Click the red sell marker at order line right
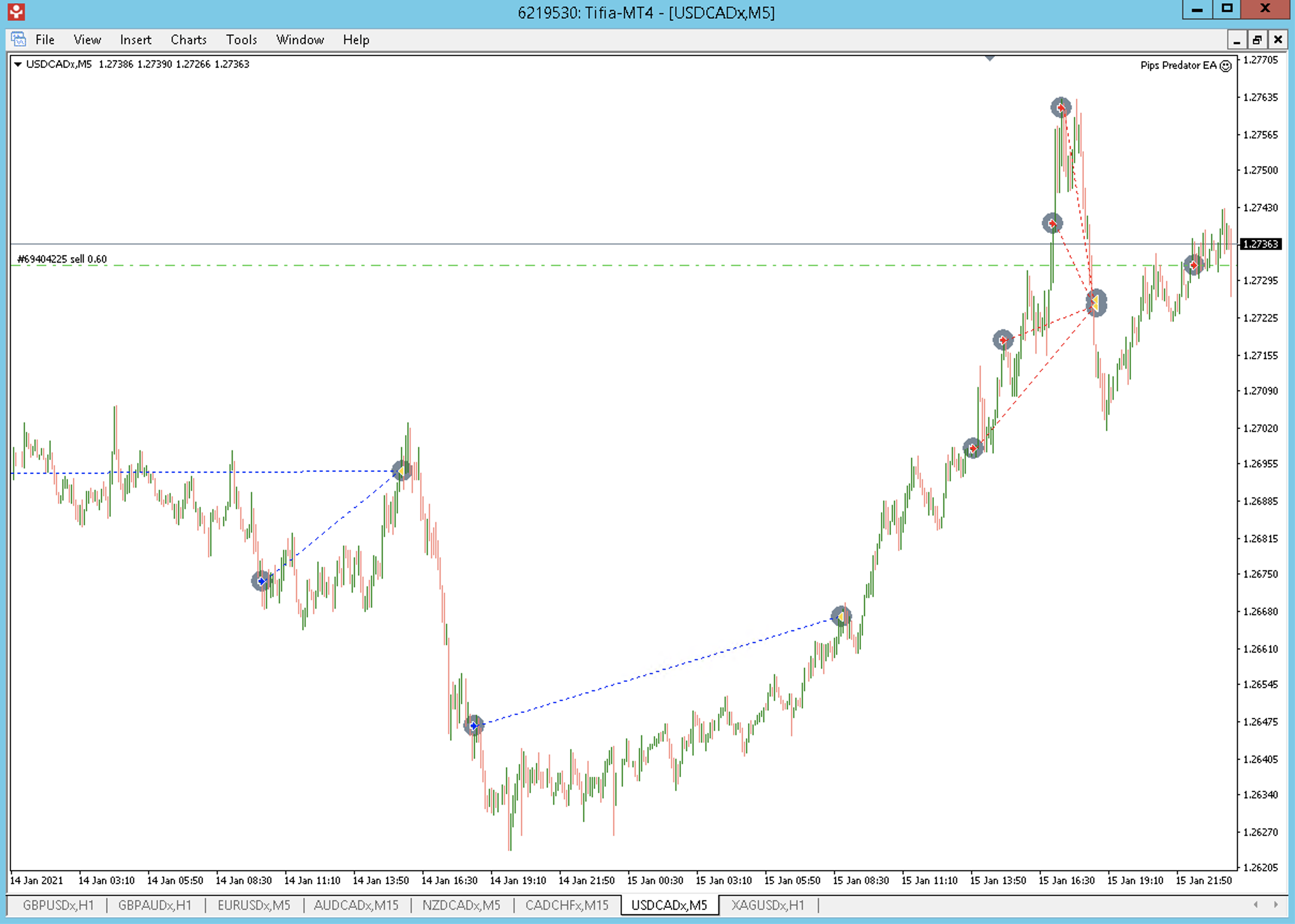 1193,265
